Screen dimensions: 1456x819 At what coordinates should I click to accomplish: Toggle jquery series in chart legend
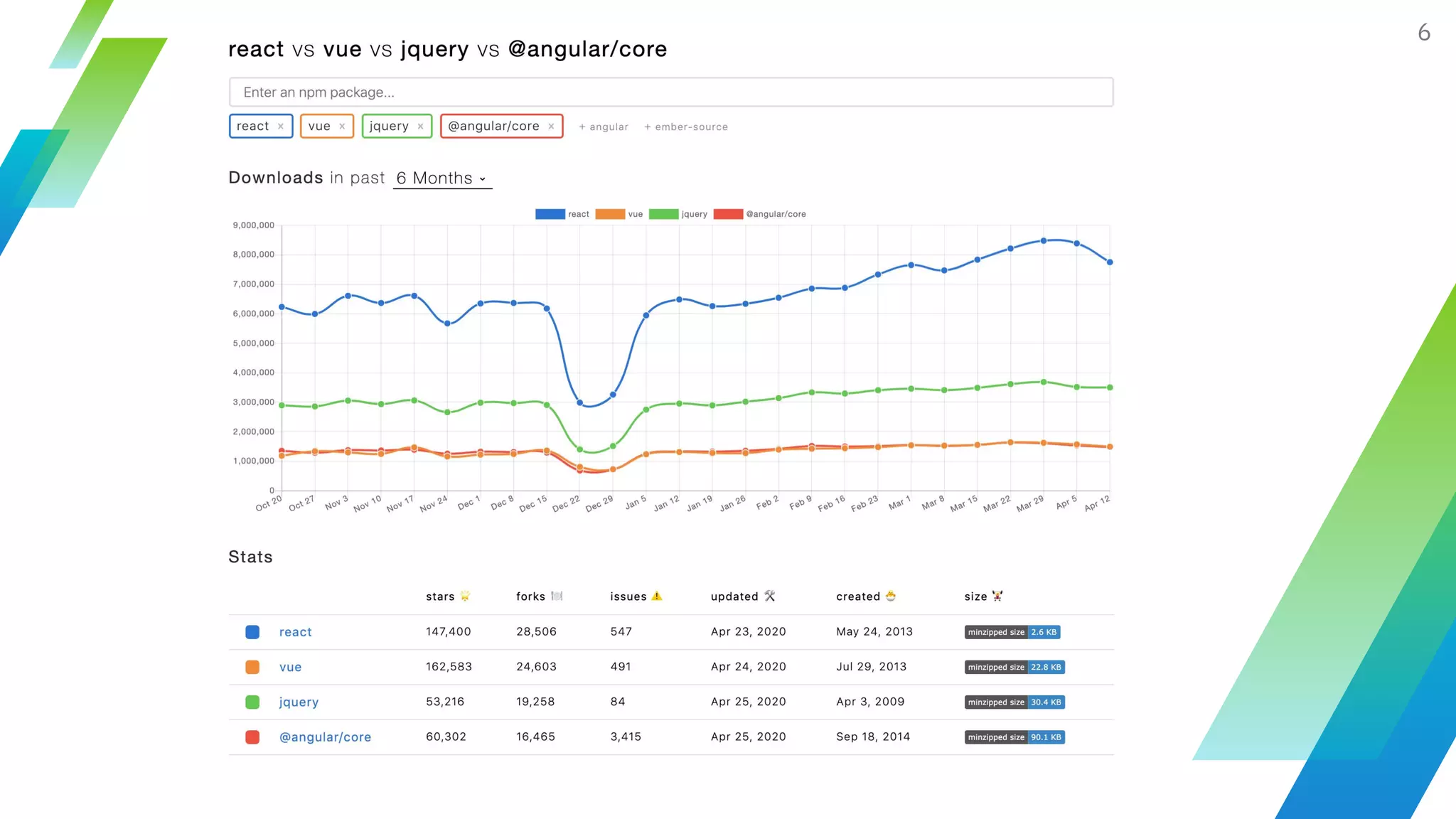(x=663, y=214)
